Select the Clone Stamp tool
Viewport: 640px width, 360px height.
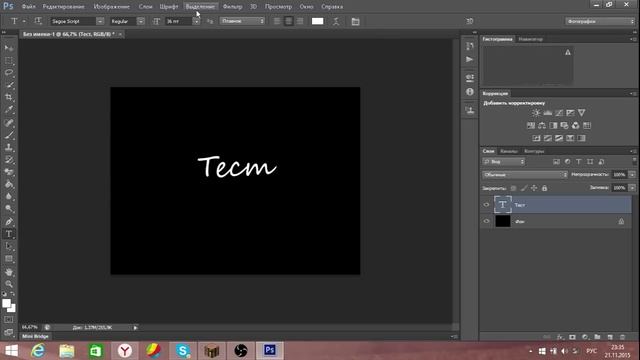pyautogui.click(x=9, y=147)
